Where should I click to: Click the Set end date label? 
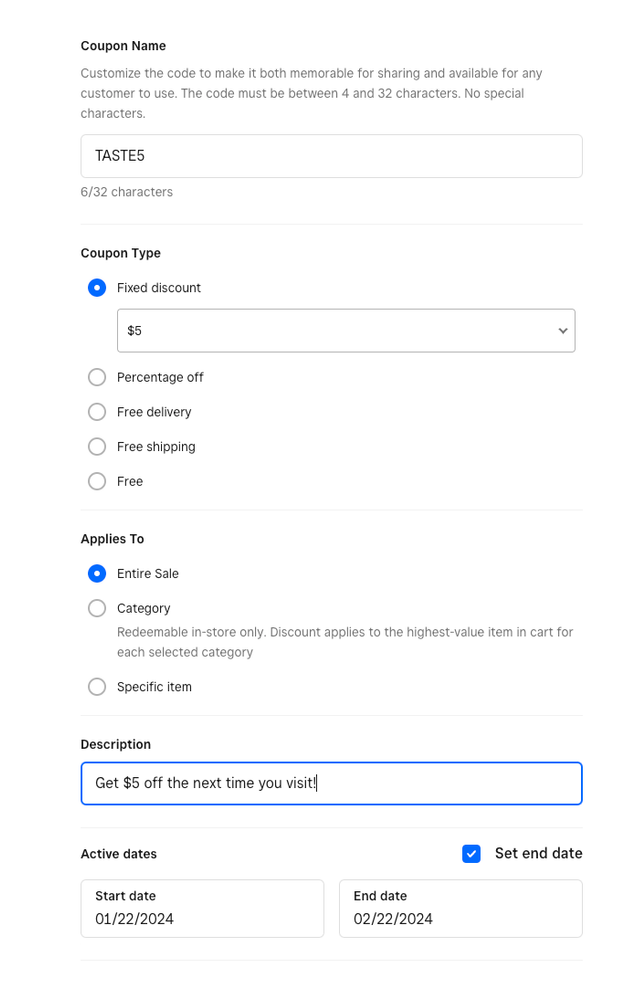pyautogui.click(x=538, y=853)
